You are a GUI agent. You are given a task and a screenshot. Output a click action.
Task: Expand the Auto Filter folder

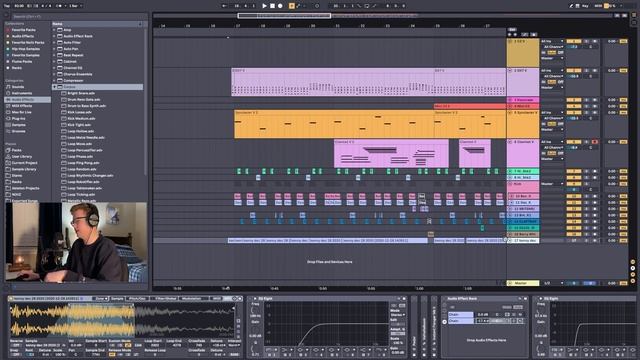[x=54, y=42]
